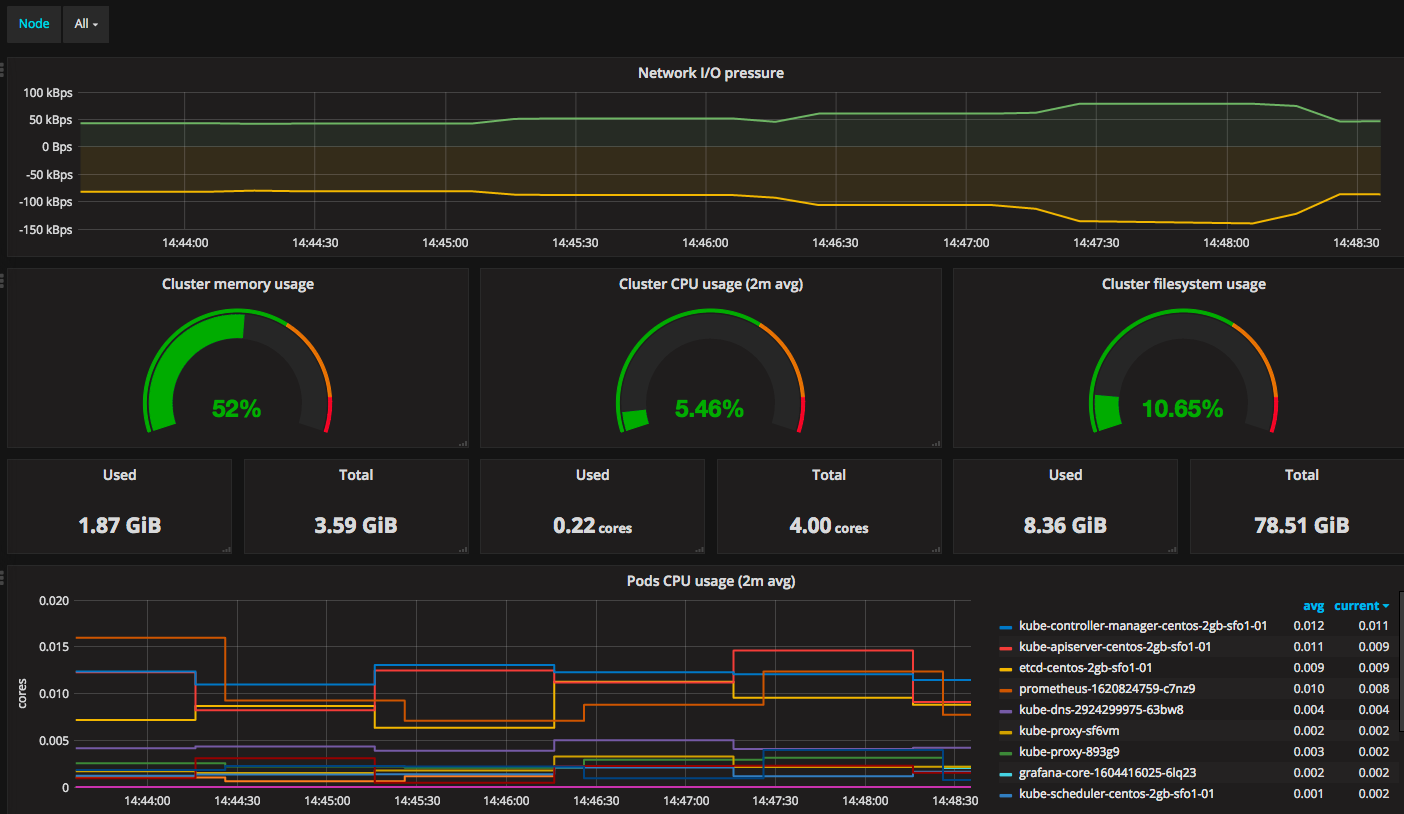
Task: Click the sort caret next to current
Action: point(1385,607)
